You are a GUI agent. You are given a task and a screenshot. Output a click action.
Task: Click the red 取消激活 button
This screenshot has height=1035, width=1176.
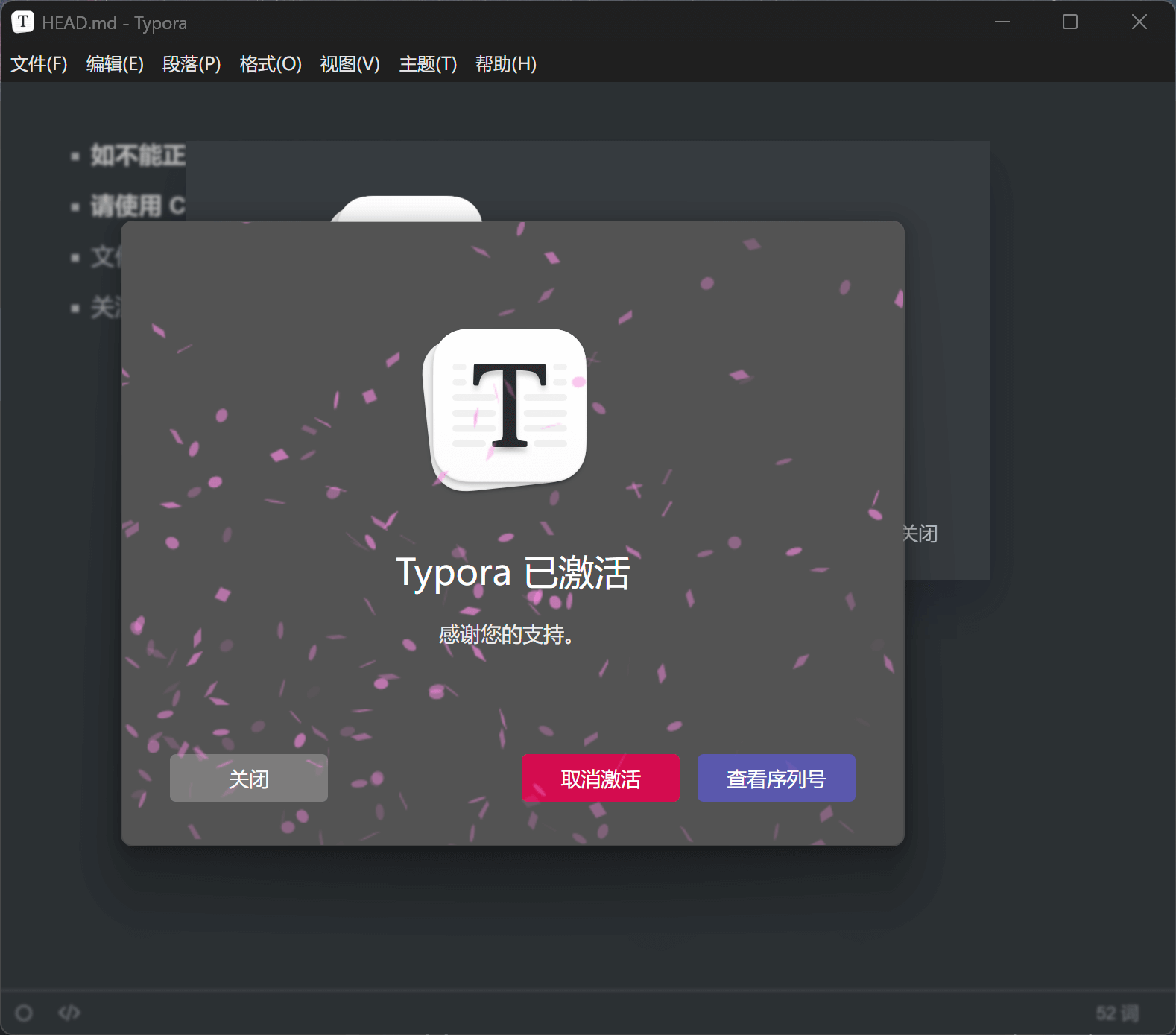tap(601, 778)
